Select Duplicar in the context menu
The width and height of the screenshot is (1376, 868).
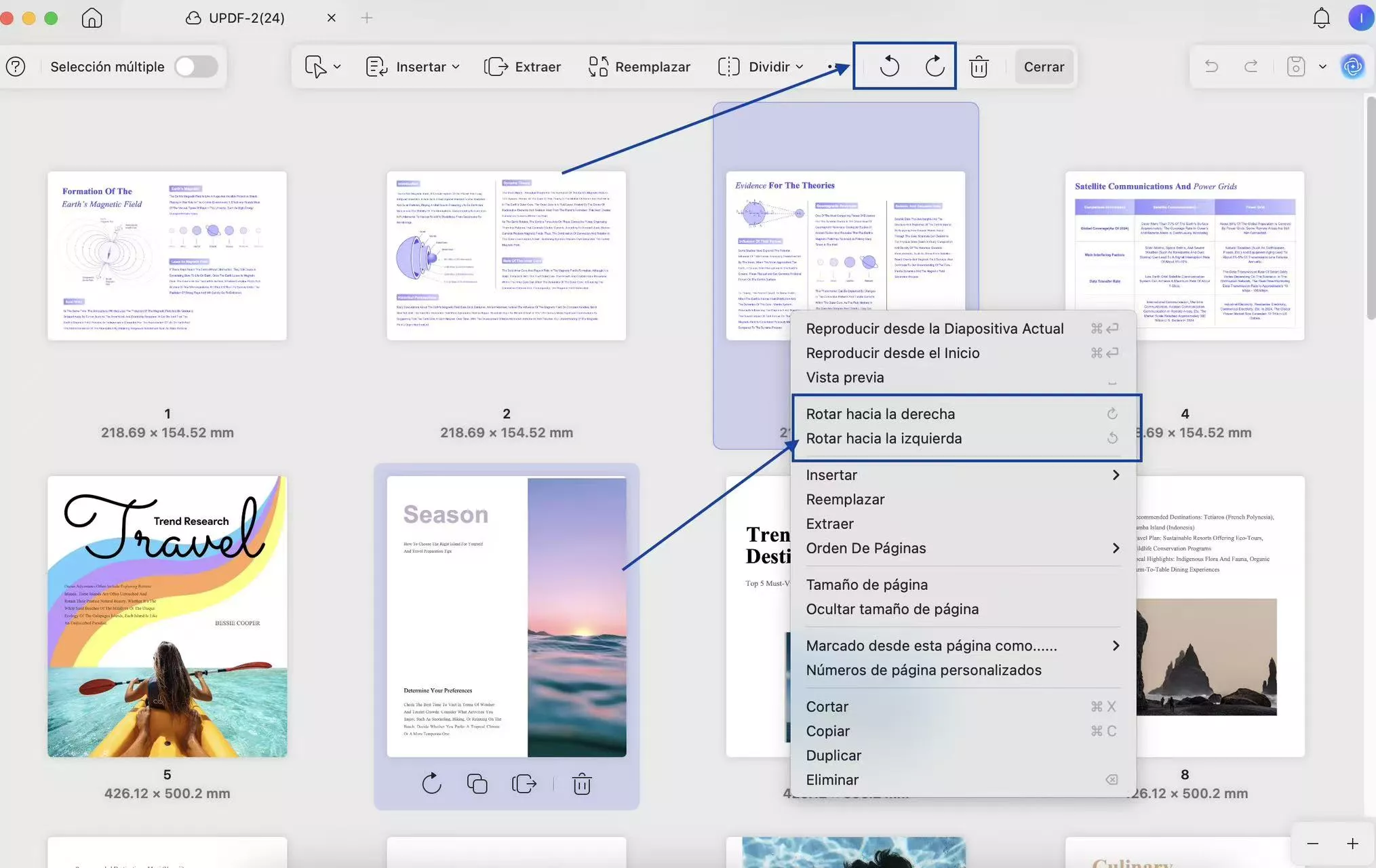(x=833, y=755)
